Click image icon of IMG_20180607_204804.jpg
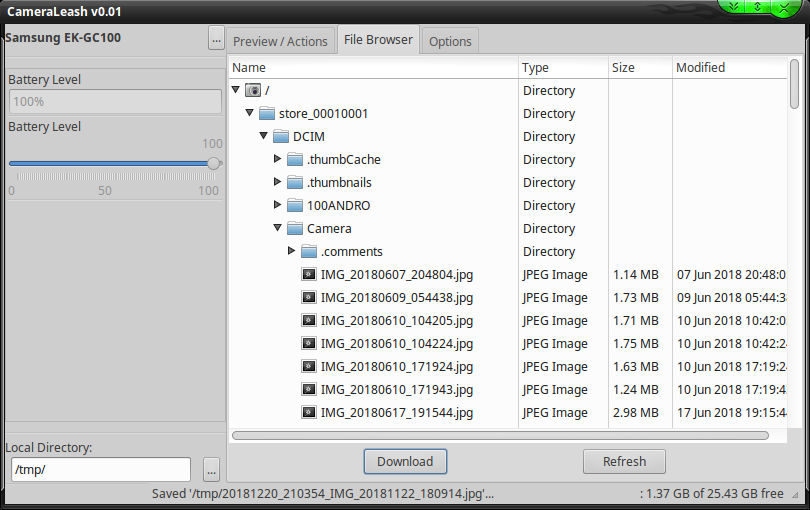810x510 pixels. [309, 274]
